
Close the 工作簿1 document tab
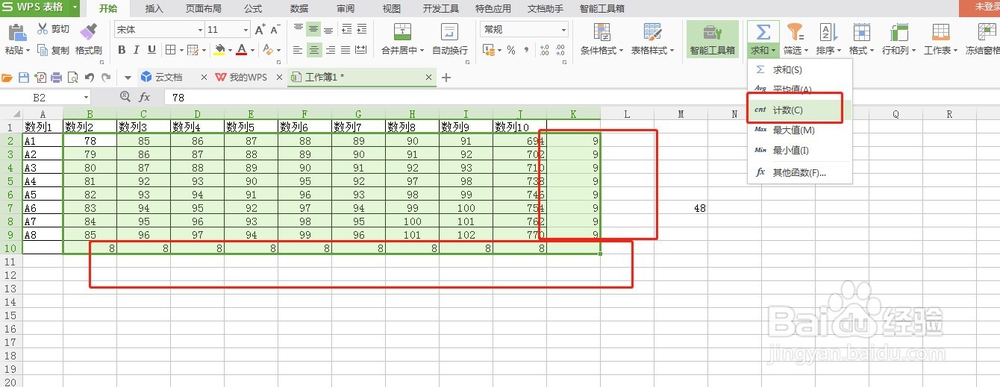(x=429, y=77)
